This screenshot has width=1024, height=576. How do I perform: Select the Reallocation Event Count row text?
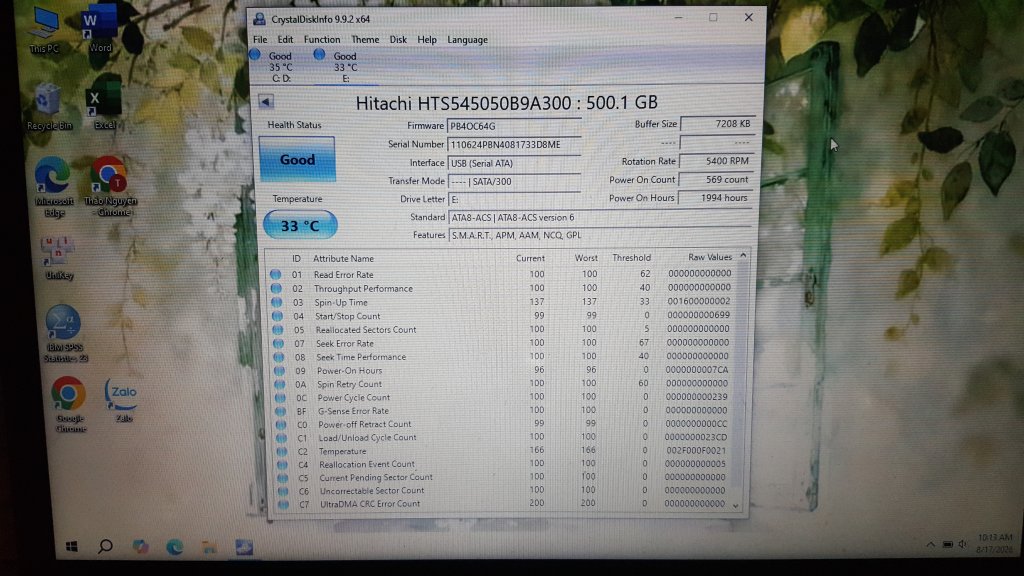point(367,464)
